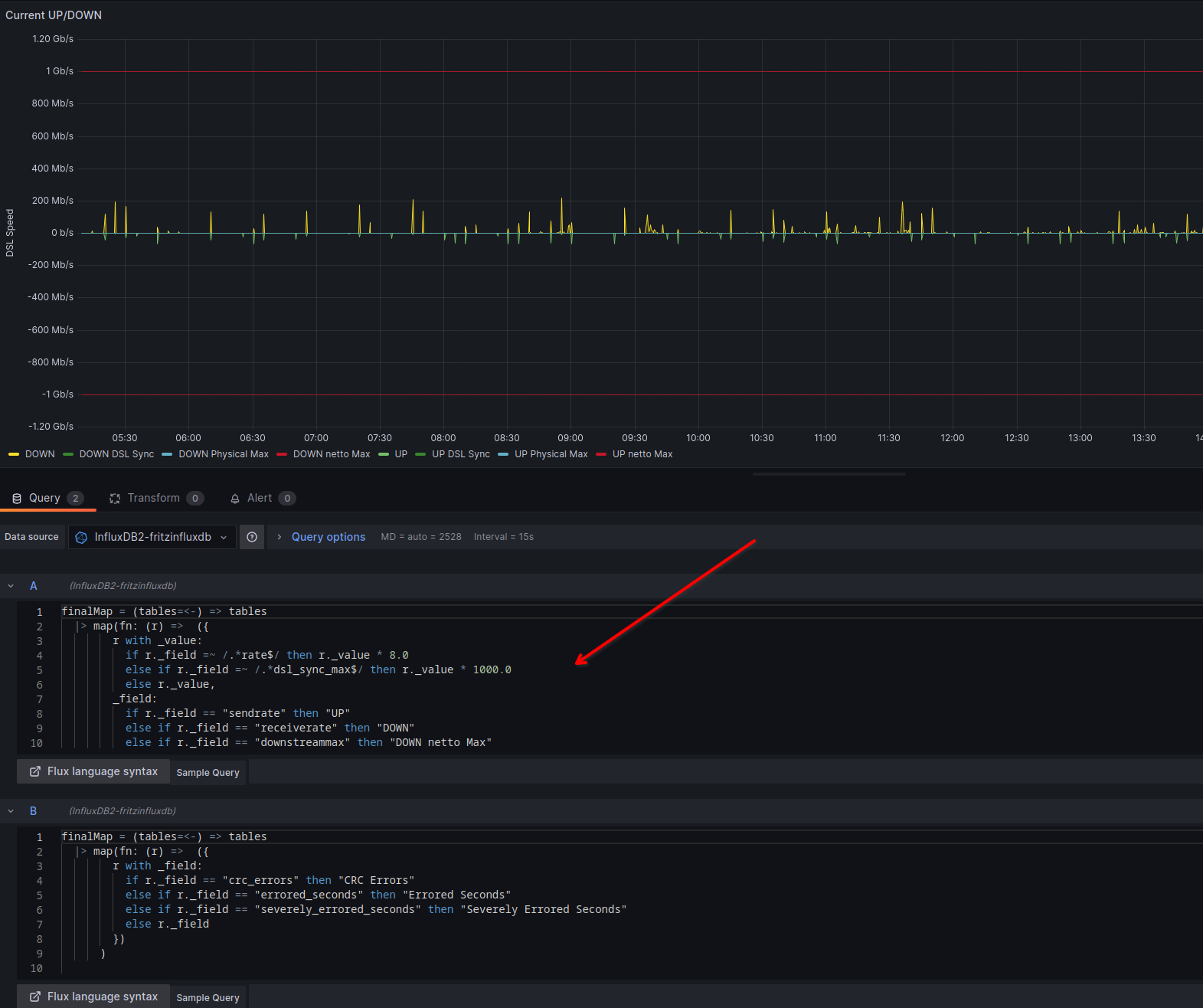The image size is (1203, 1008).
Task: Click the database icon on Query tab
Action: (17, 499)
